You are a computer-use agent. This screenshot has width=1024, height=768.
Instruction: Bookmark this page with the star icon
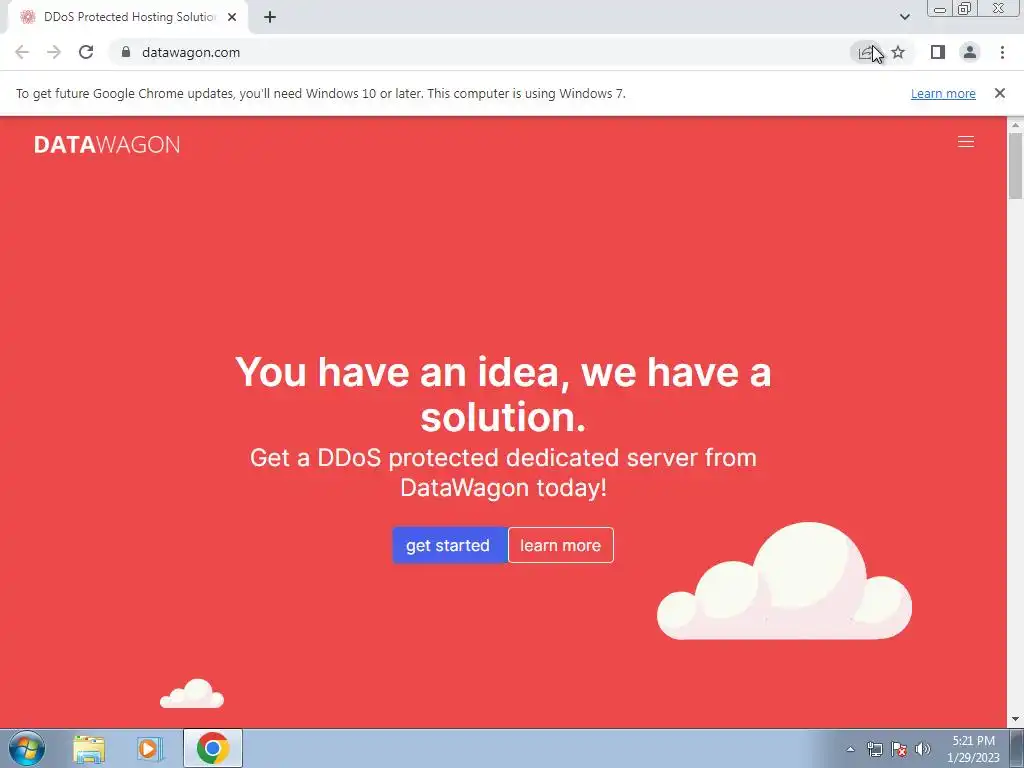pos(898,52)
